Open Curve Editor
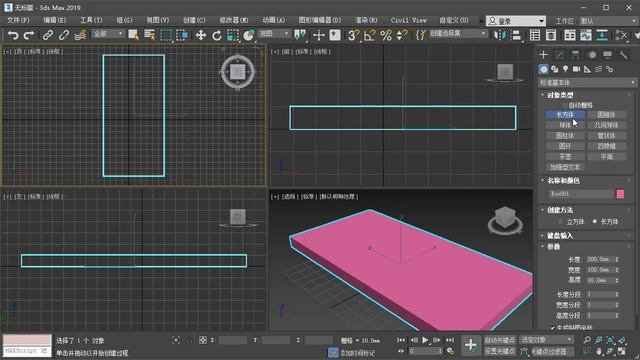This screenshot has height=360, width=640. [586, 35]
